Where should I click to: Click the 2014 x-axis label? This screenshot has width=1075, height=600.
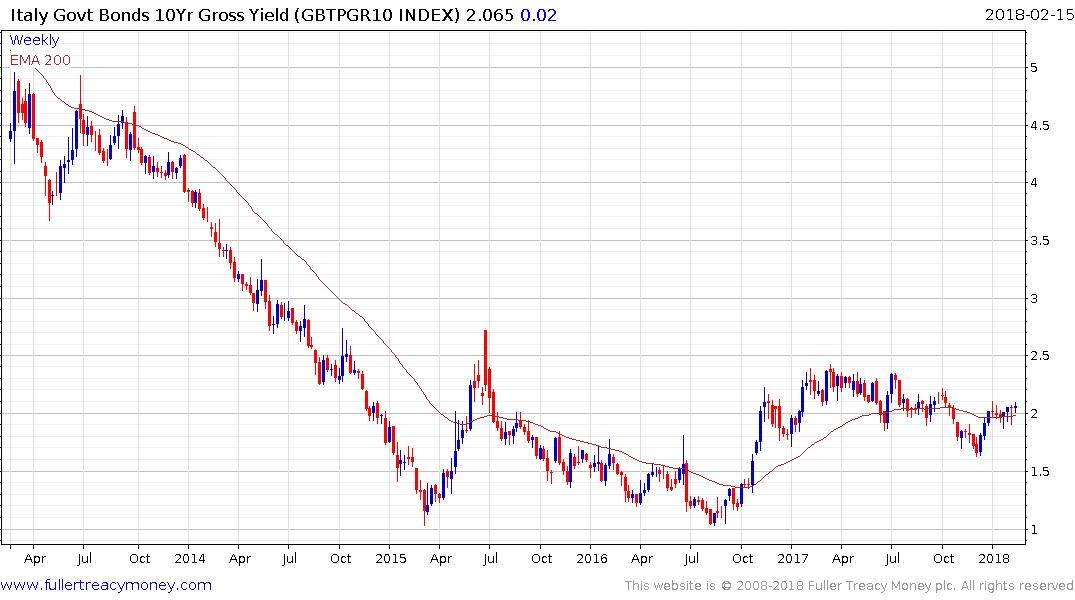tap(190, 558)
